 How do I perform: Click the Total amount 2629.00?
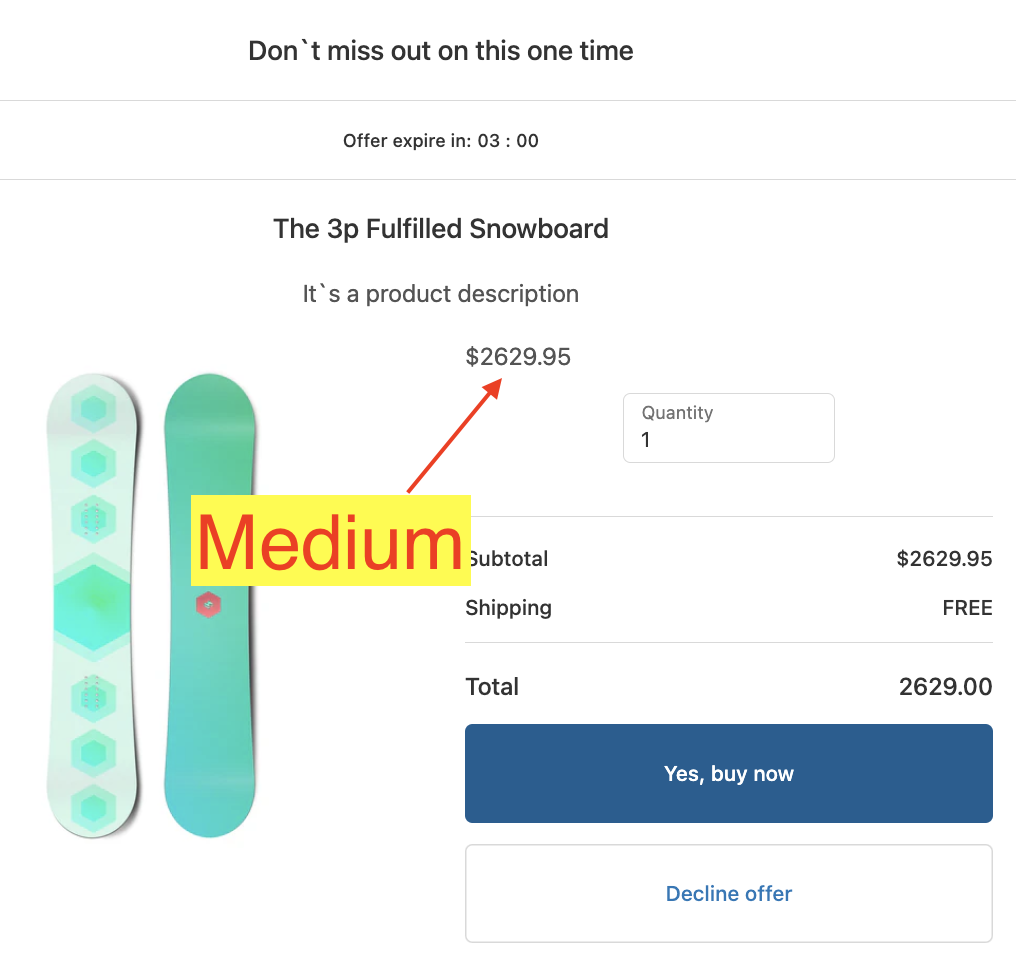pyautogui.click(x=945, y=687)
